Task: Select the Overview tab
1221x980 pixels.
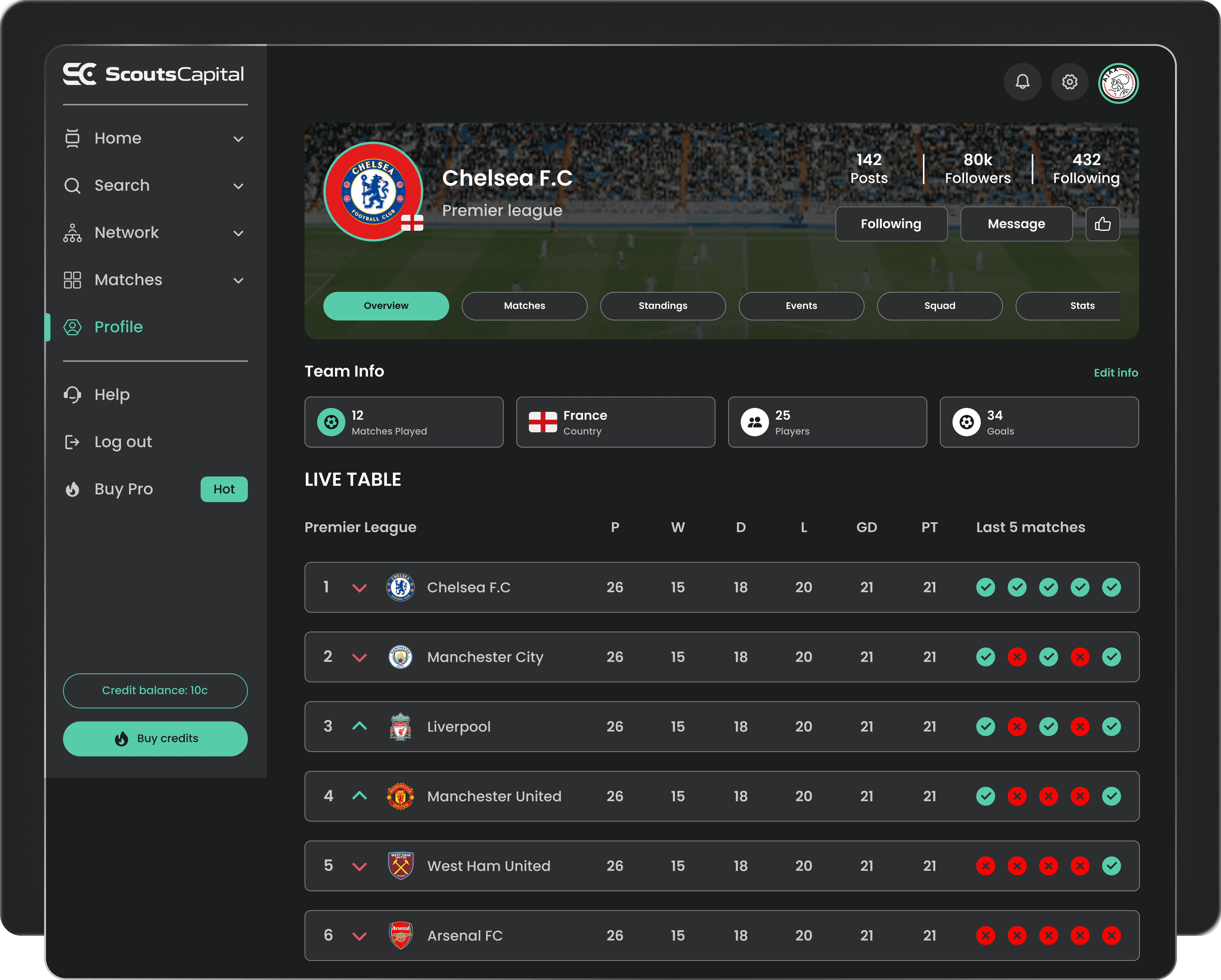Action: (x=386, y=306)
